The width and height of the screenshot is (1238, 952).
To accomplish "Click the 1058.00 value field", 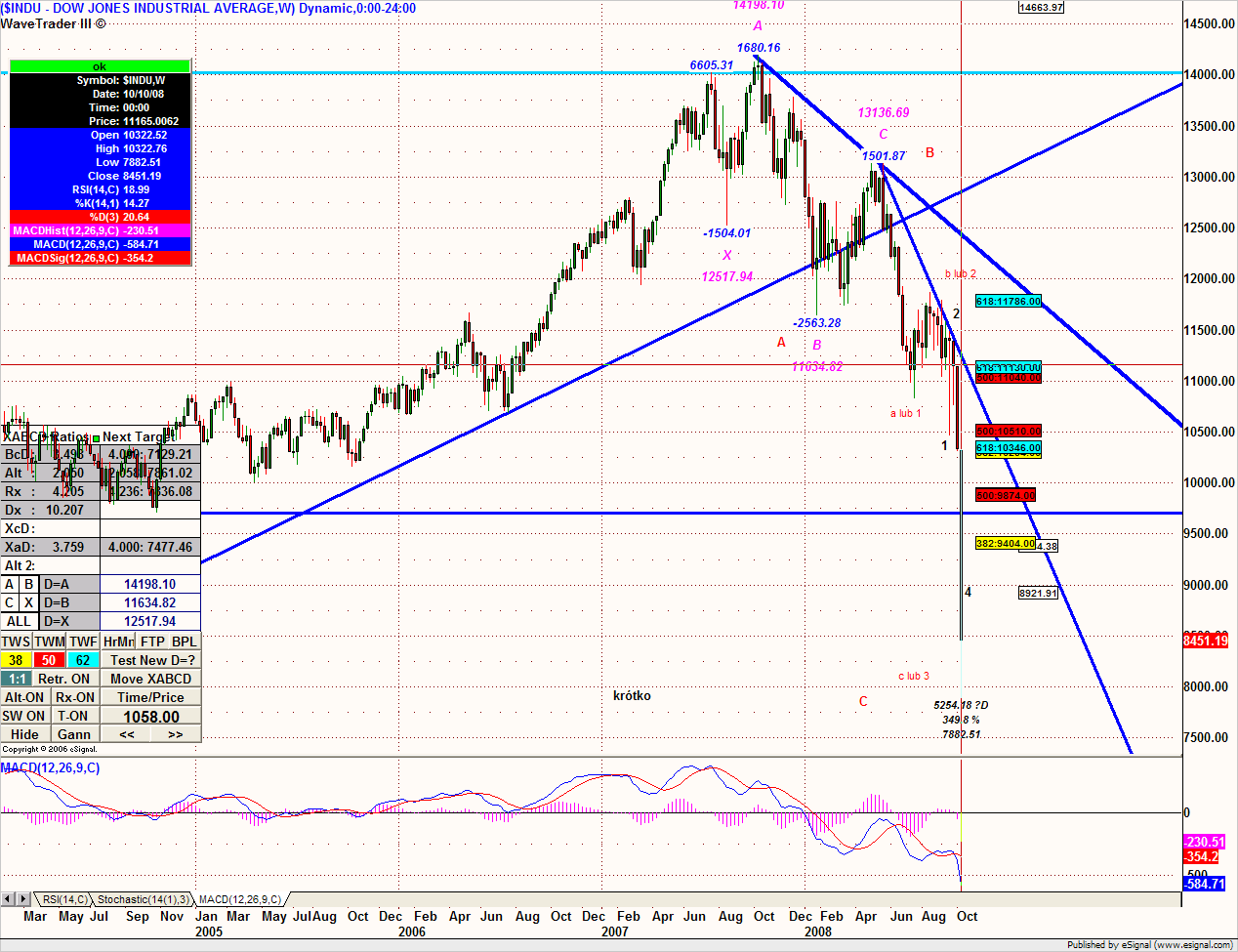I will 151,716.
